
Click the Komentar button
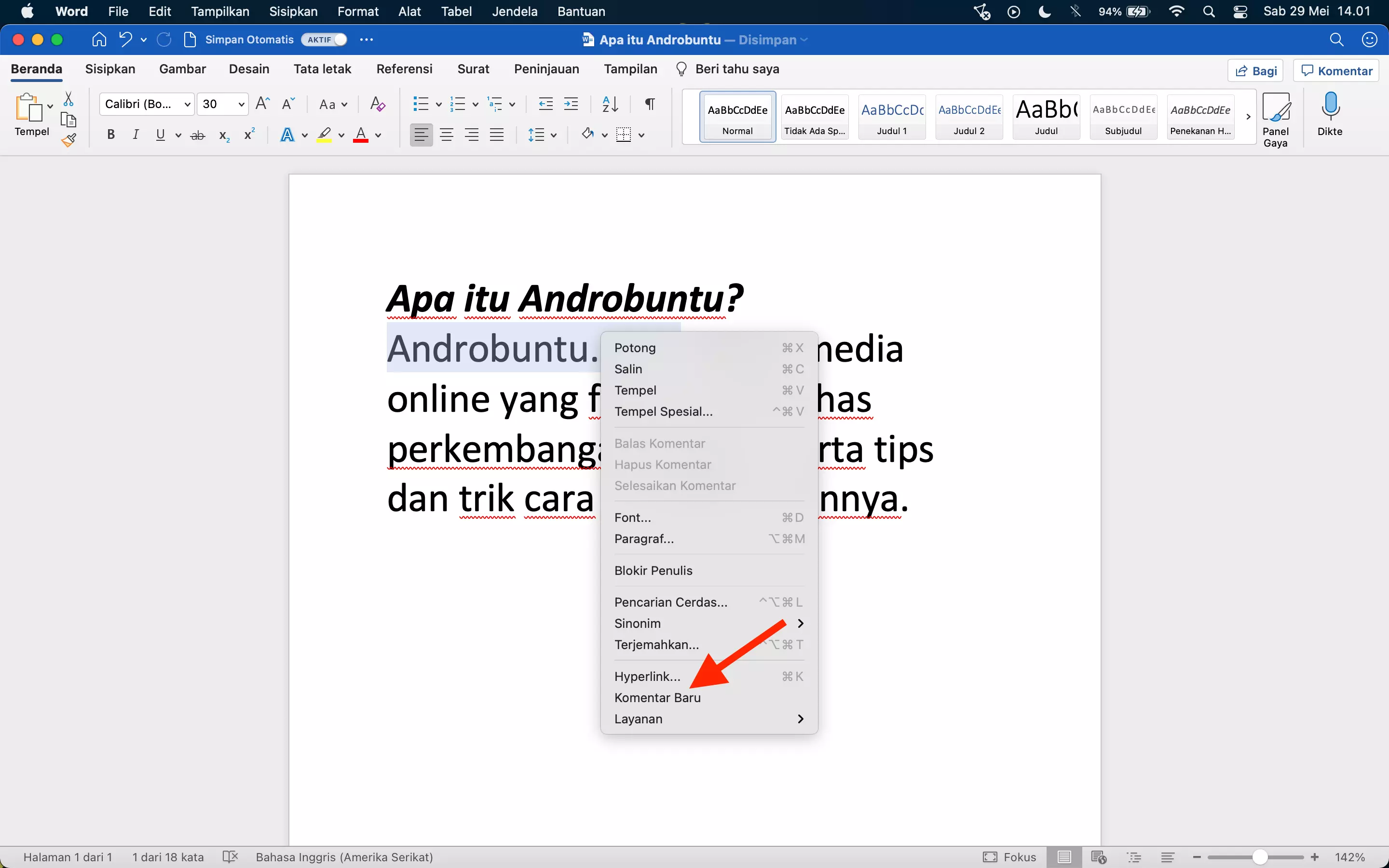(1336, 70)
